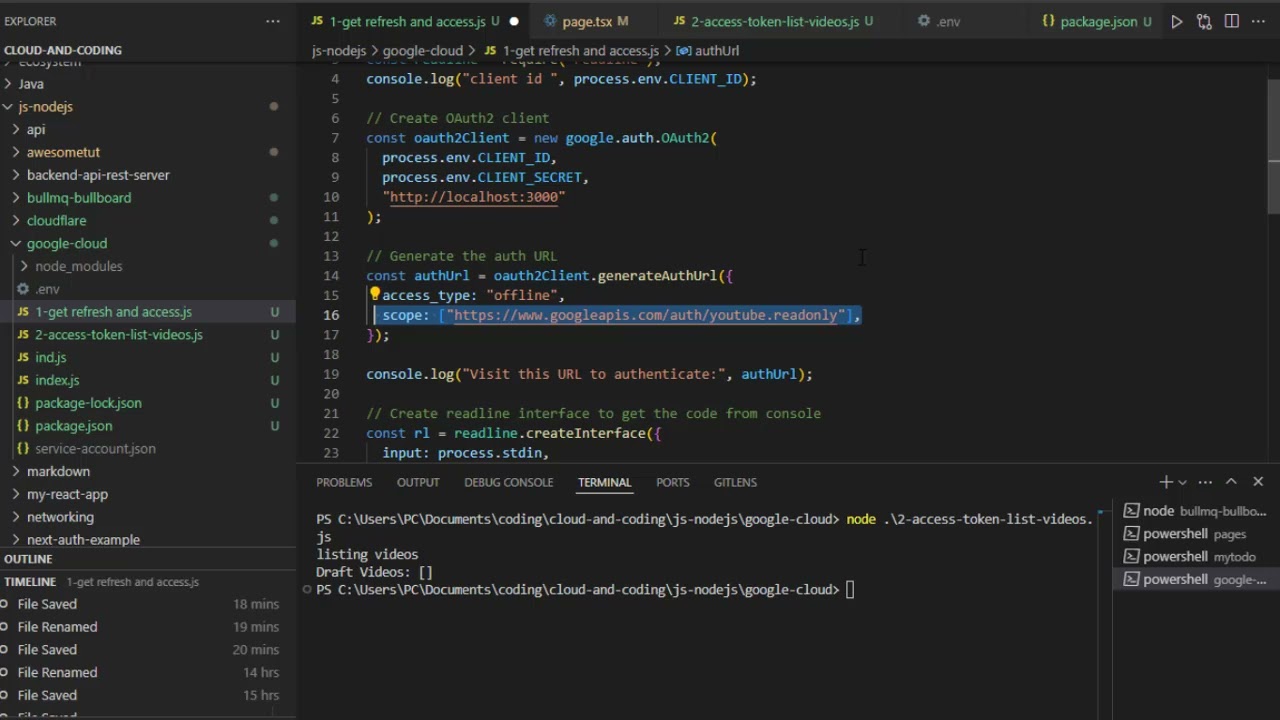The height and width of the screenshot is (720, 1280).
Task: Open the http://localhost:3000 link in code
Action: (474, 197)
